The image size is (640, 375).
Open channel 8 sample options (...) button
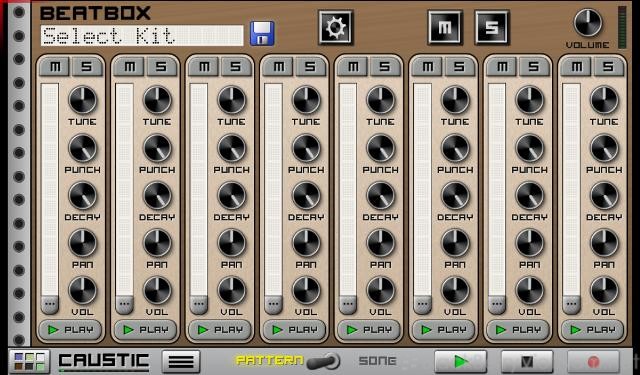pyautogui.click(x=571, y=304)
